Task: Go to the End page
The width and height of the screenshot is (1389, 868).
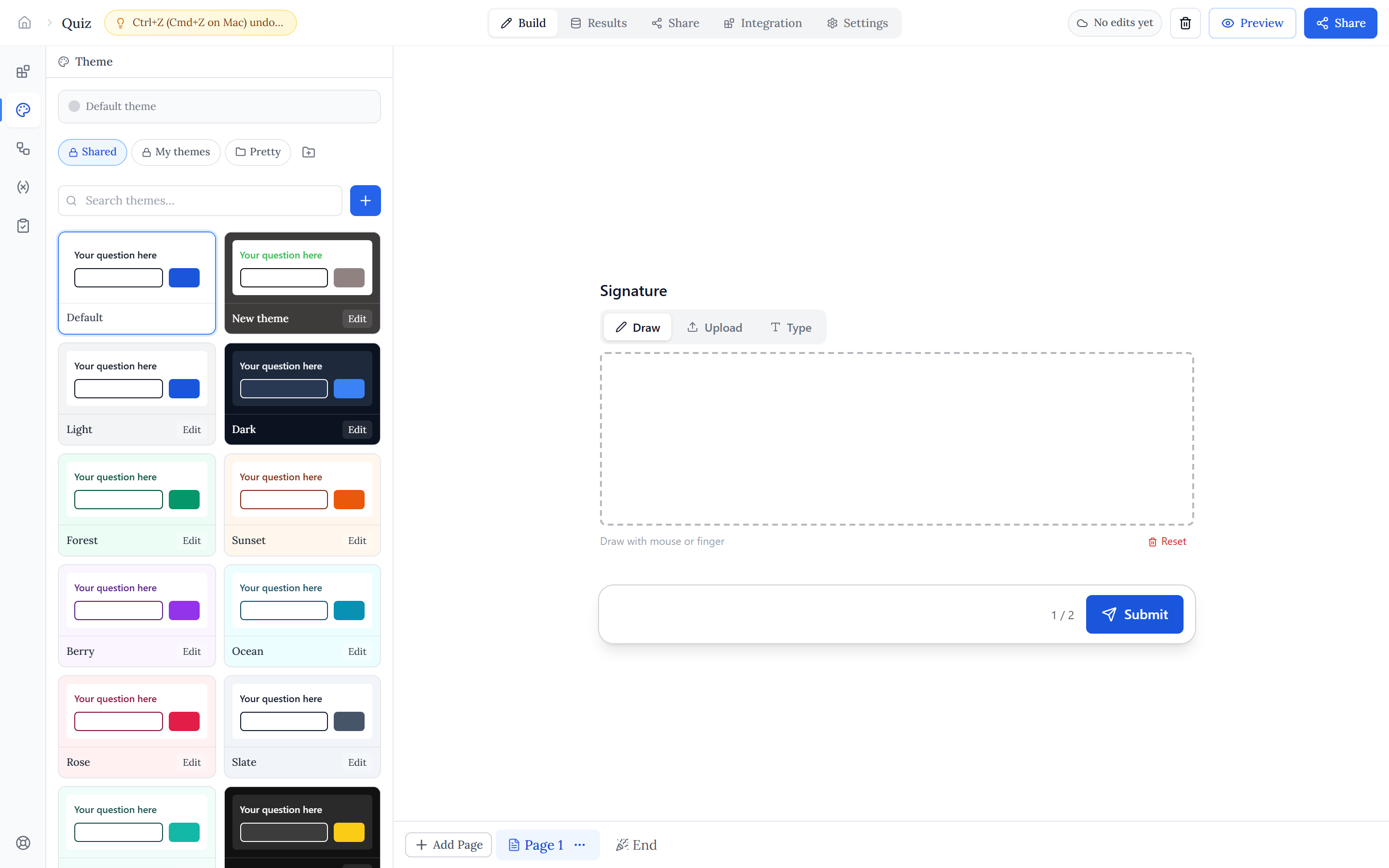Action: 636,844
